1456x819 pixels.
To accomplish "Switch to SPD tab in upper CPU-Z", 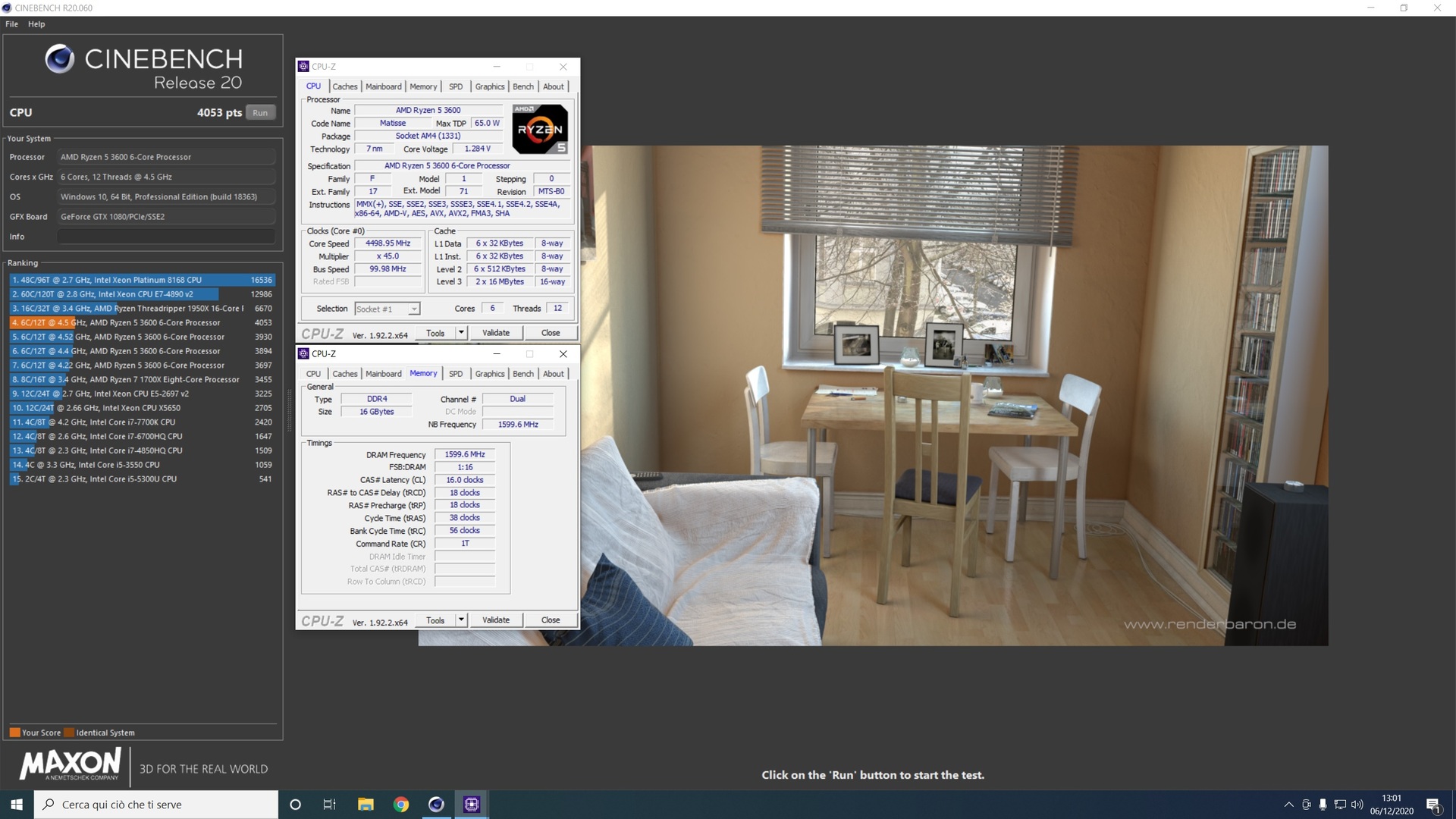I will (456, 86).
